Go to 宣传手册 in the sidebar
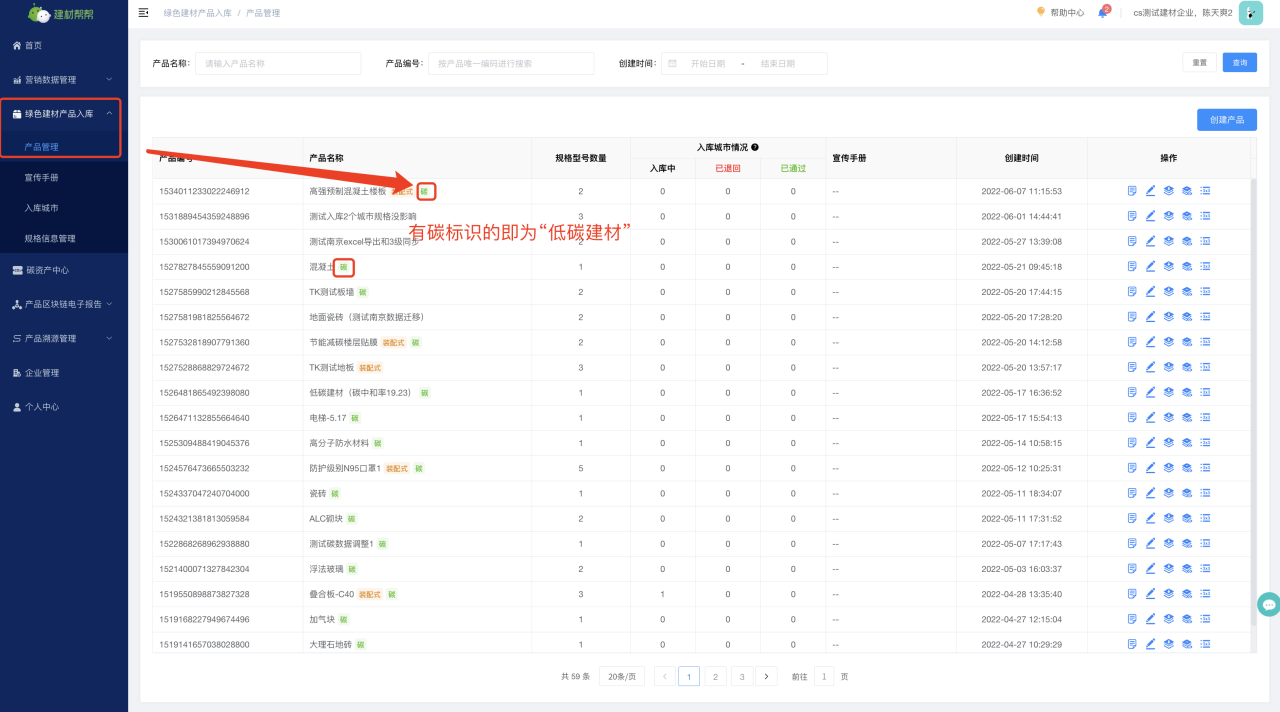Viewport: 1280px width, 712px height. point(42,177)
